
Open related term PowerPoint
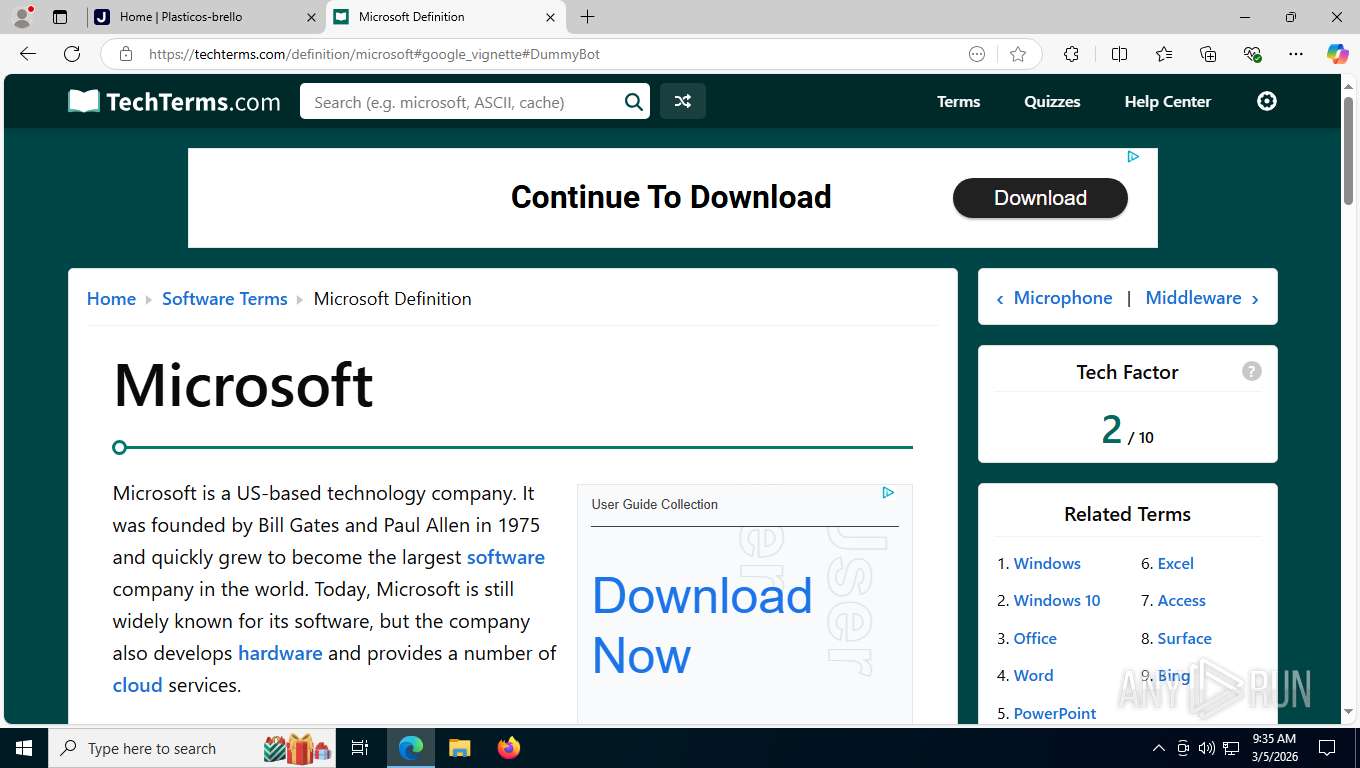[1055, 713]
